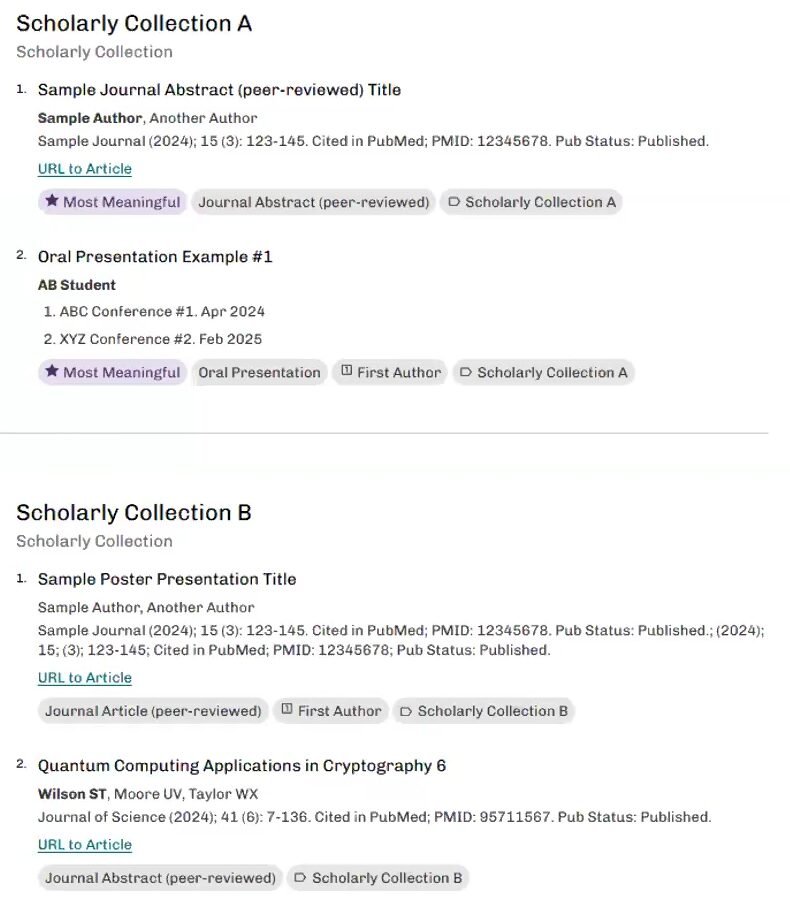Click Scholarly Collection A tag icon under Sample Journal Abstract

coord(454,202)
